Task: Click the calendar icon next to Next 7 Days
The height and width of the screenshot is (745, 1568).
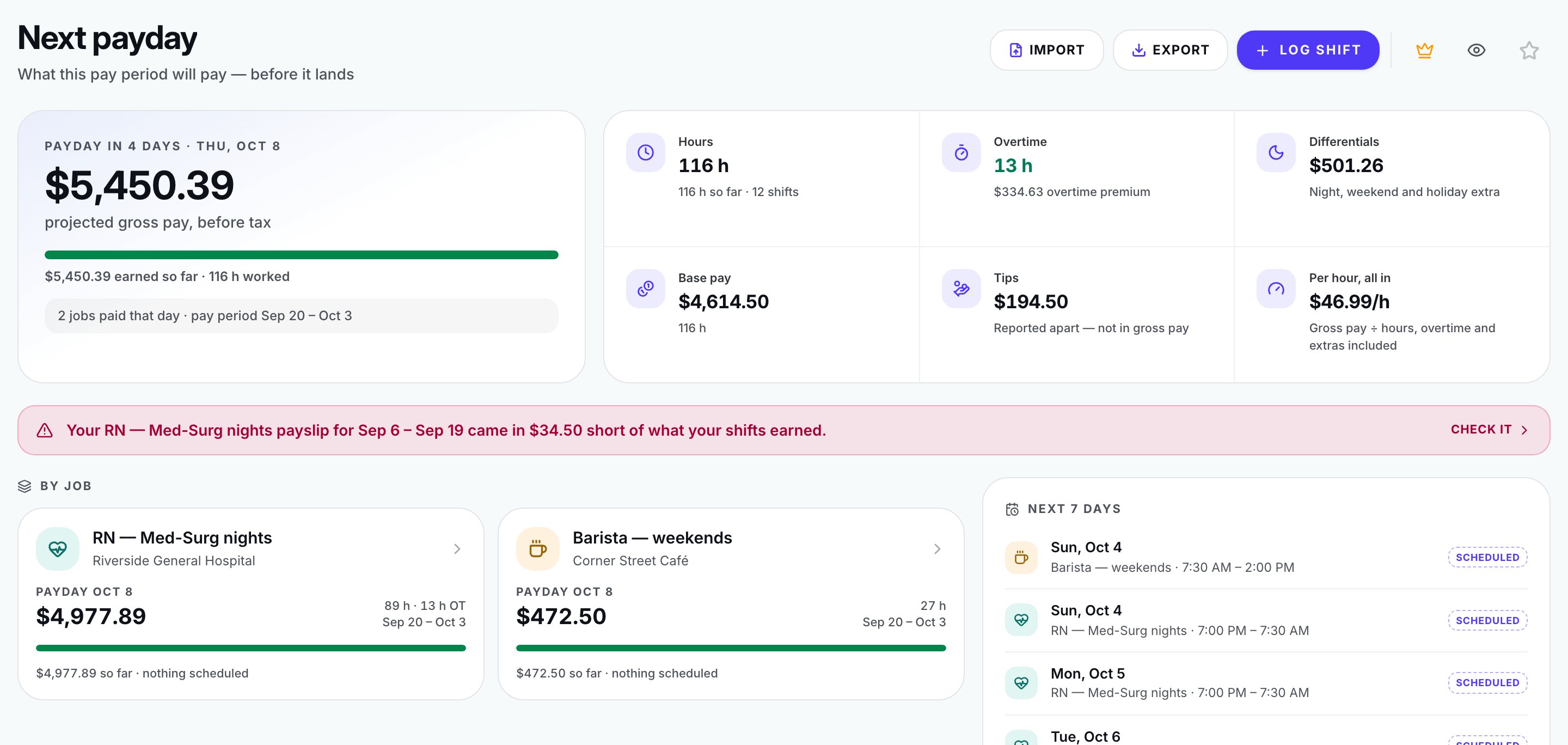Action: (x=1012, y=509)
